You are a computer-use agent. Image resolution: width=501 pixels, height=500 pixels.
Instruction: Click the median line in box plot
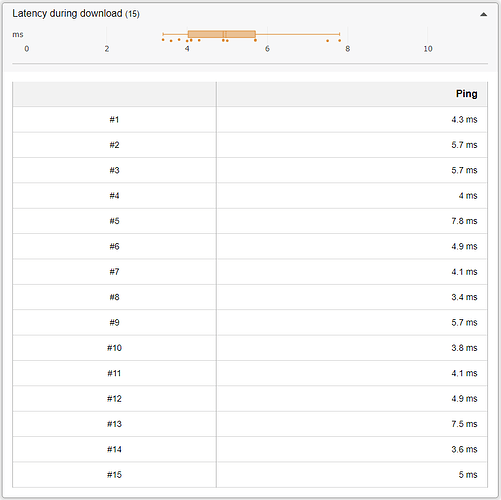click(x=223, y=34)
